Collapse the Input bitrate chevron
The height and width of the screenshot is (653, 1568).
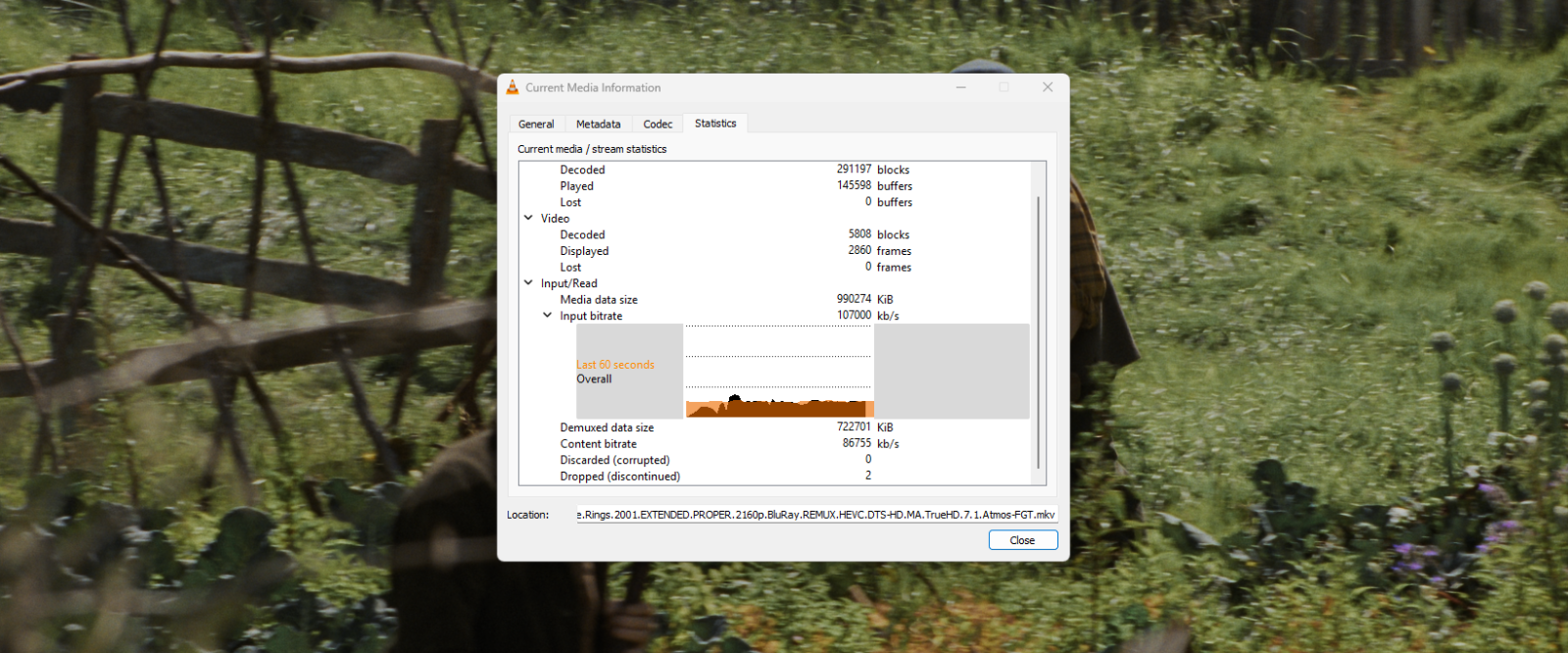548,316
